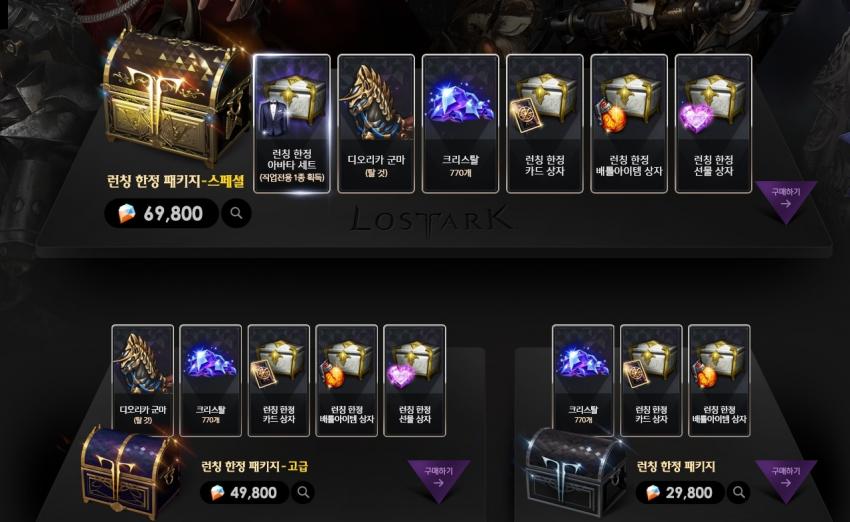
Task: Open 런칭 한정 선물 상자 in special package
Action: coord(713,124)
